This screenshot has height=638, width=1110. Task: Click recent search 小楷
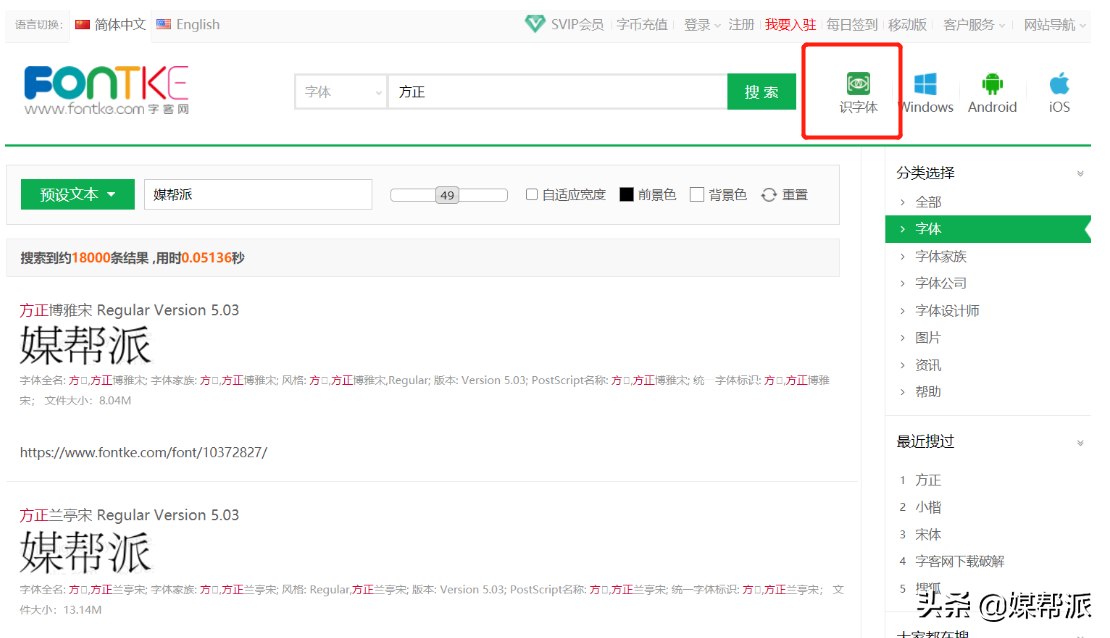[x=928, y=507]
